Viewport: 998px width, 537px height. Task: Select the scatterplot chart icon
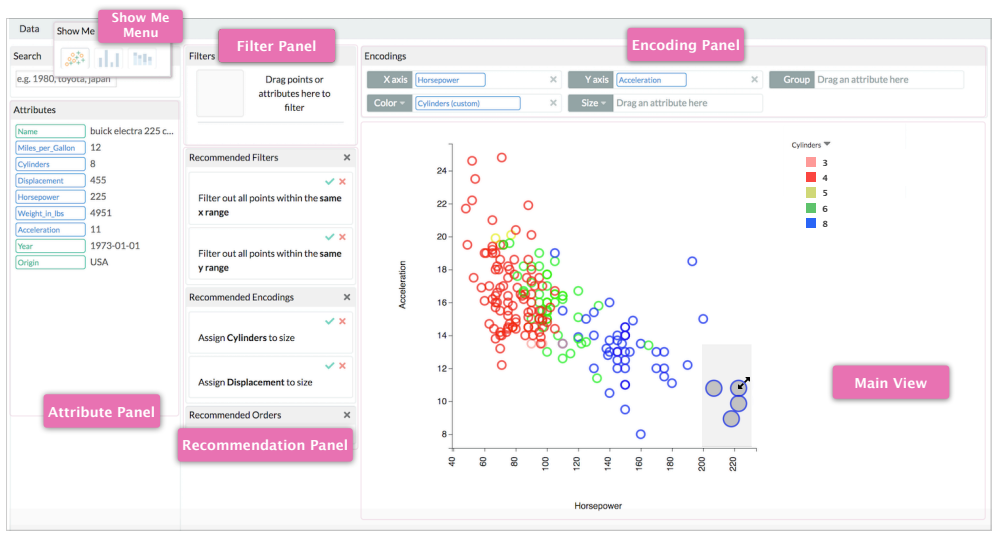tap(74, 59)
